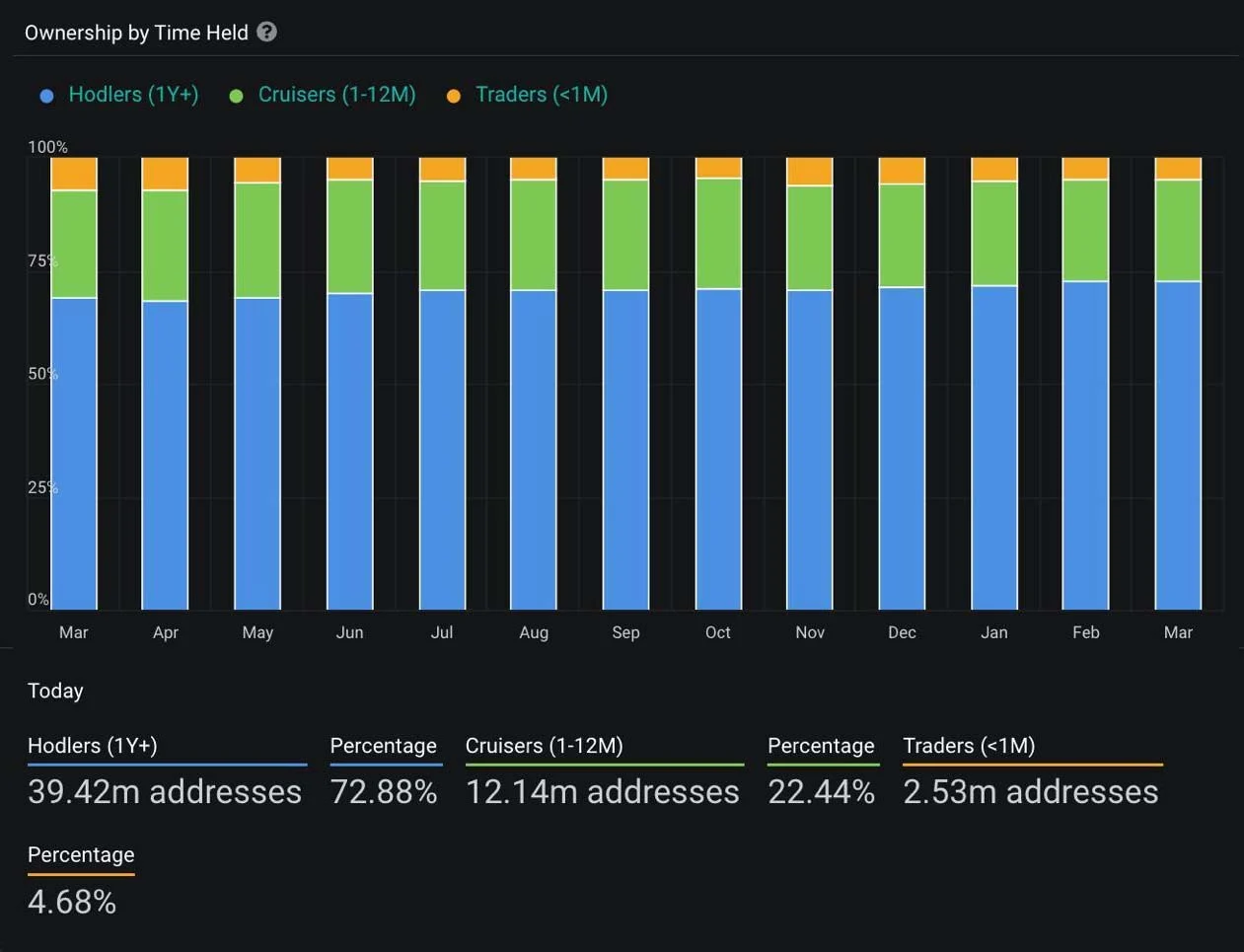Viewport: 1244px width, 952px height.
Task: Click the Sep bar's green segment
Action: tap(626, 235)
